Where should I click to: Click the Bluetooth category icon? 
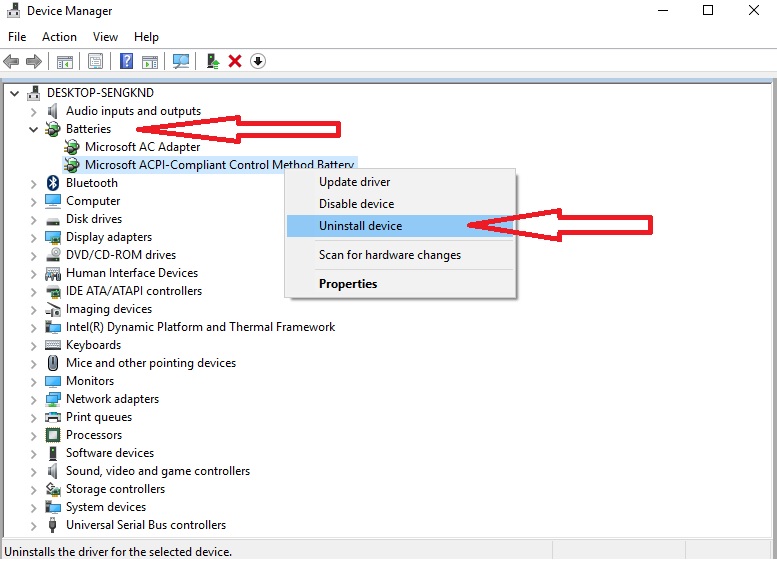[53, 183]
